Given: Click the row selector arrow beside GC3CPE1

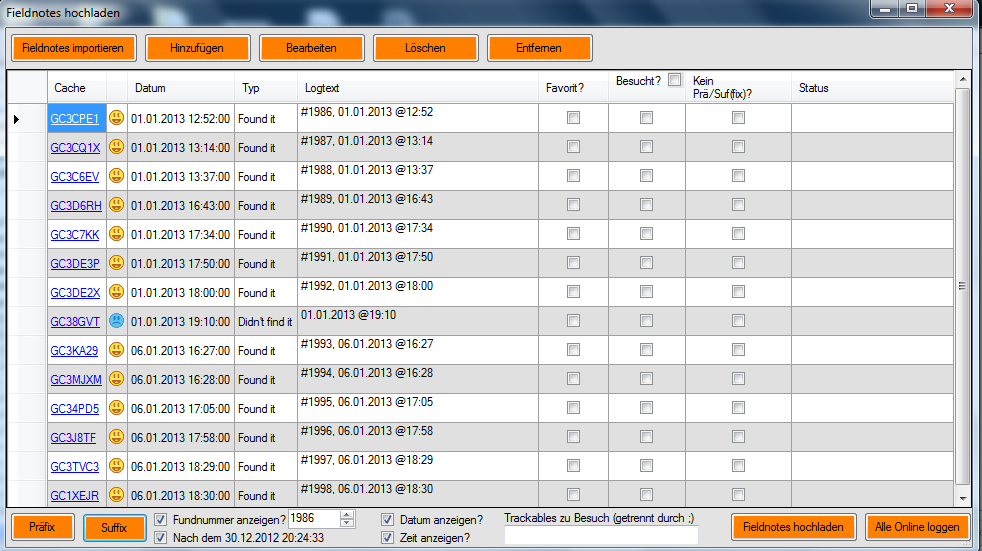Looking at the screenshot, I should pyautogui.click(x=16, y=119).
